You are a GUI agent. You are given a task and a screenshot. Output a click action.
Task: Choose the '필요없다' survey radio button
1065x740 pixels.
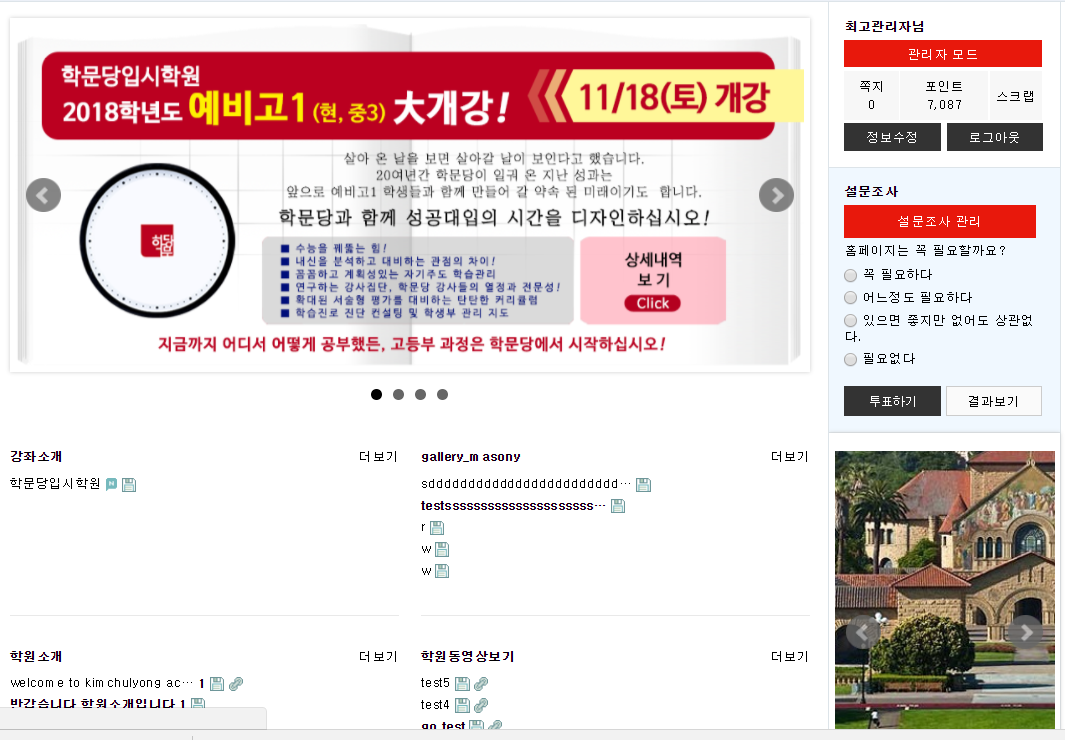[851, 359]
